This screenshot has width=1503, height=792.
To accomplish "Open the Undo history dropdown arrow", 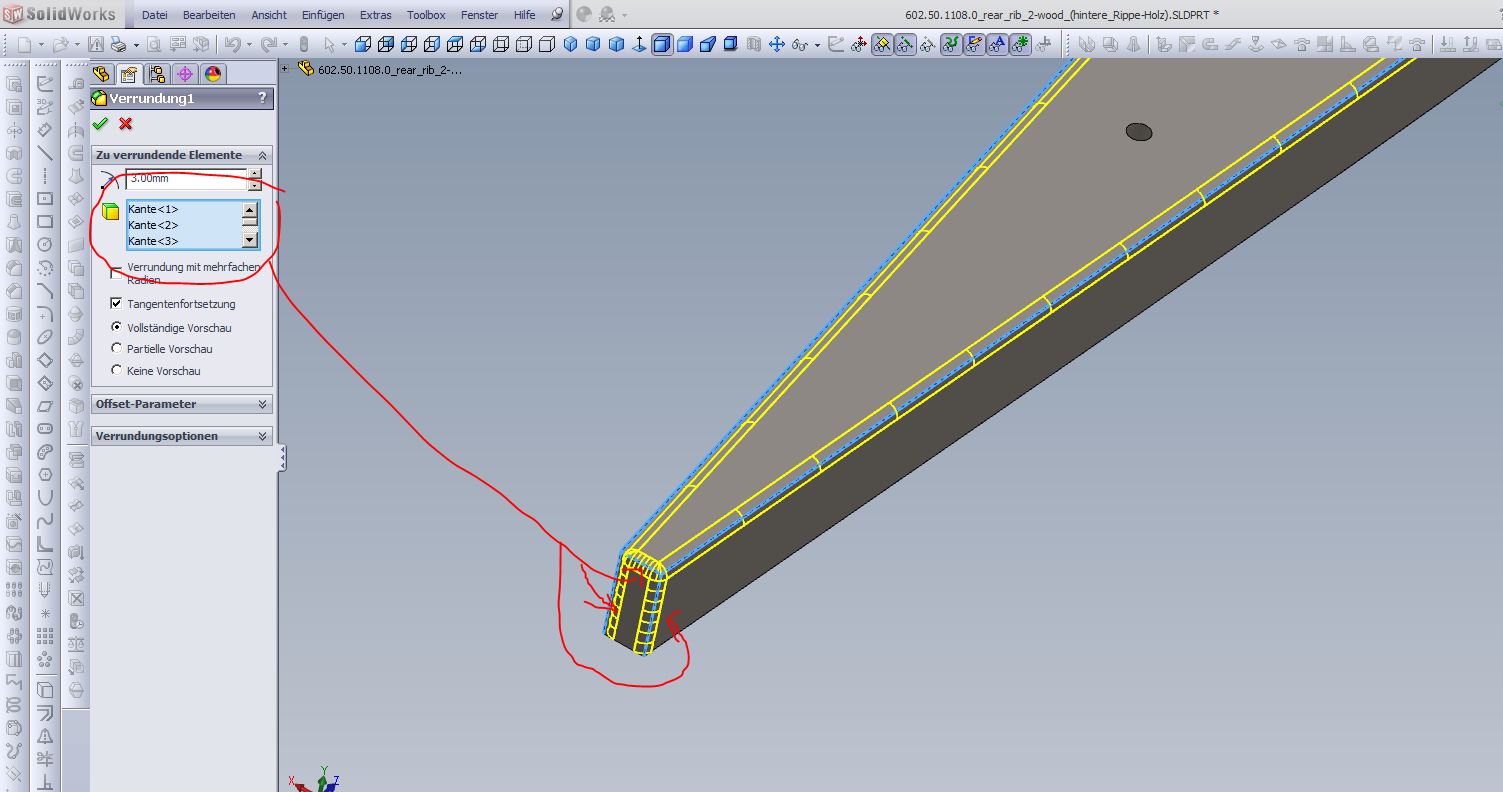I will (248, 45).
